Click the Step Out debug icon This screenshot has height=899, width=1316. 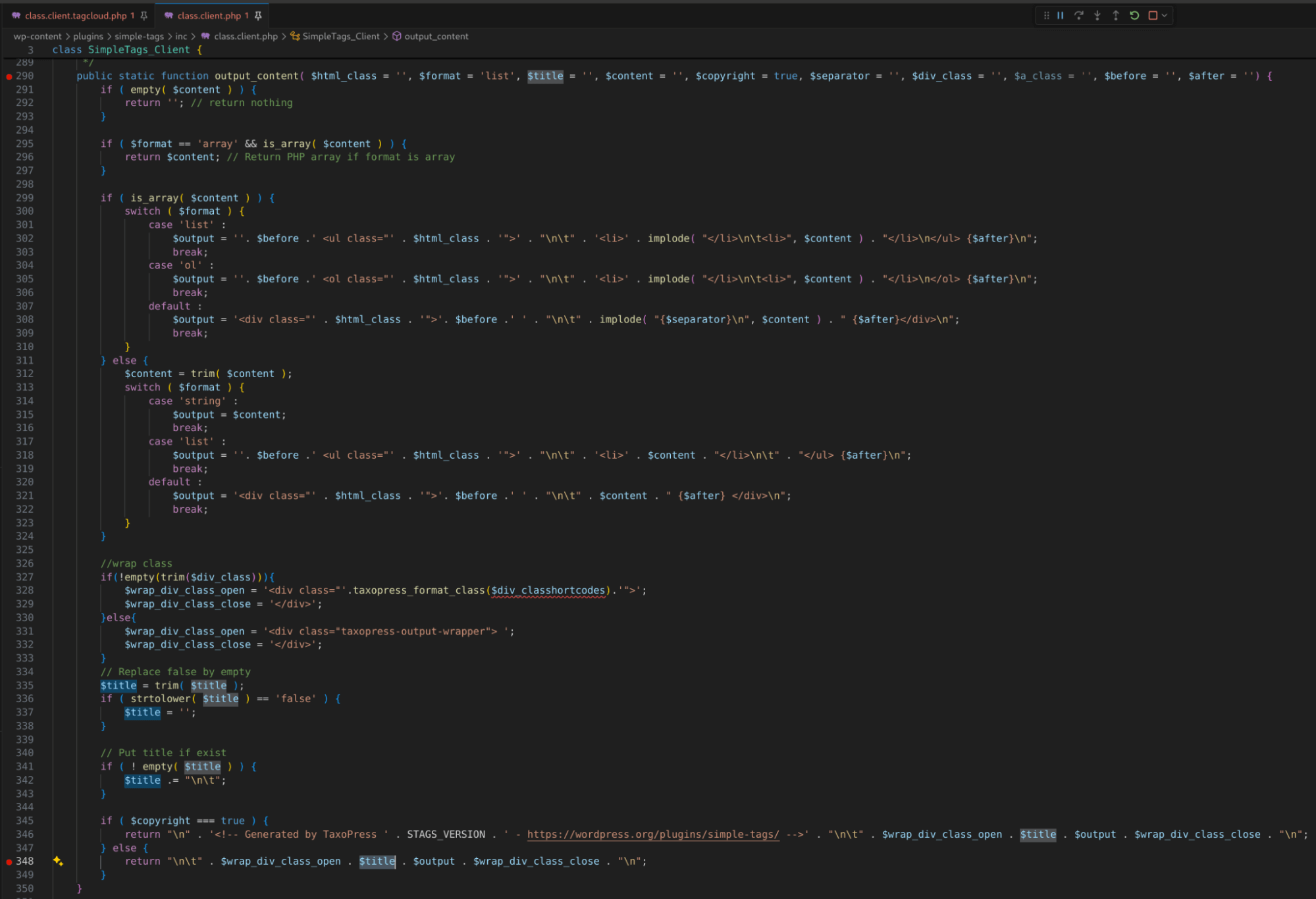coord(1115,15)
